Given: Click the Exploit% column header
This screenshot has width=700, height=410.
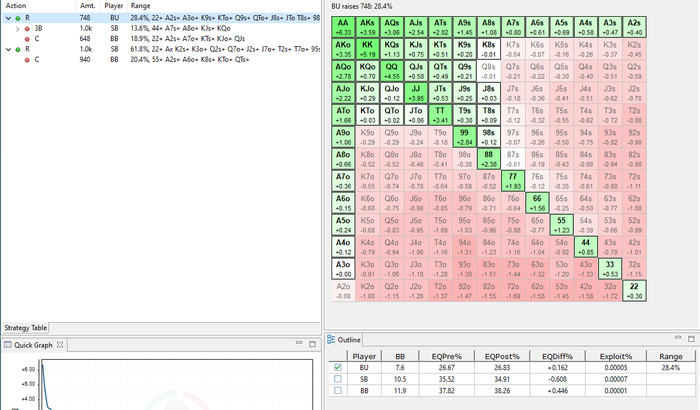Looking at the screenshot, I should pos(616,356).
